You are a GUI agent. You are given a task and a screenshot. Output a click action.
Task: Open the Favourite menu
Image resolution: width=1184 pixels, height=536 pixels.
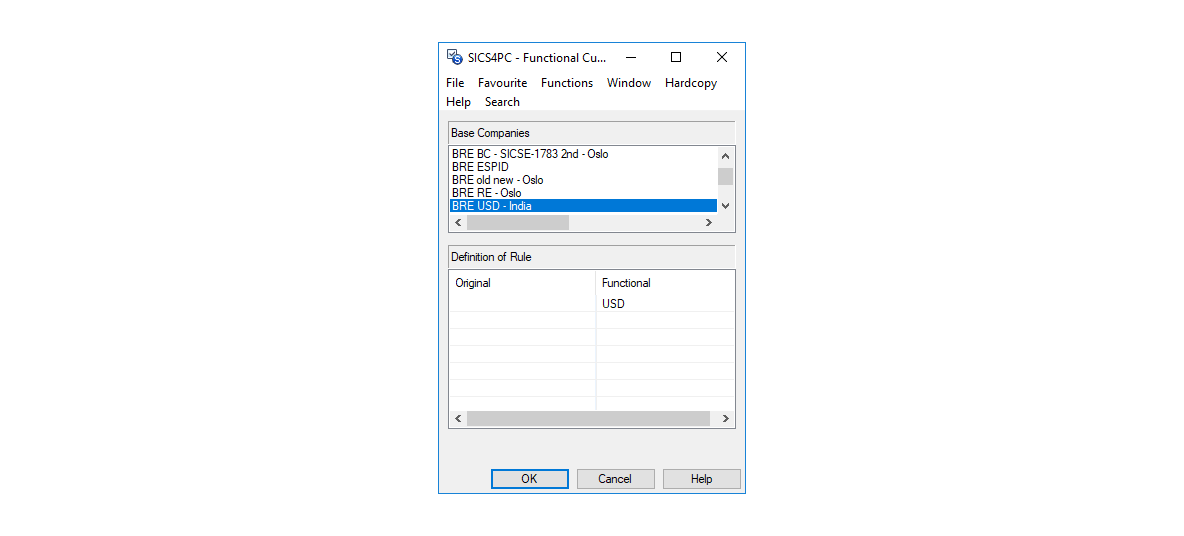tap(502, 83)
